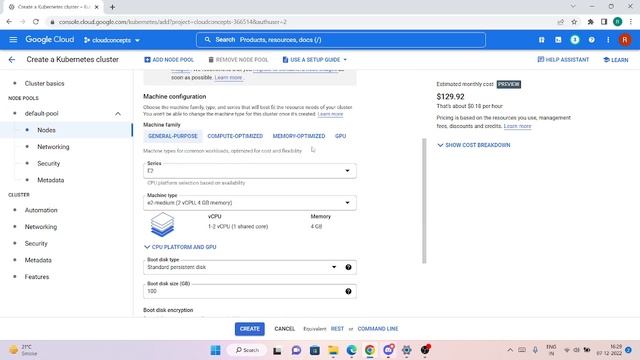Launch Microsoft Edge from the taskbar

(351, 350)
